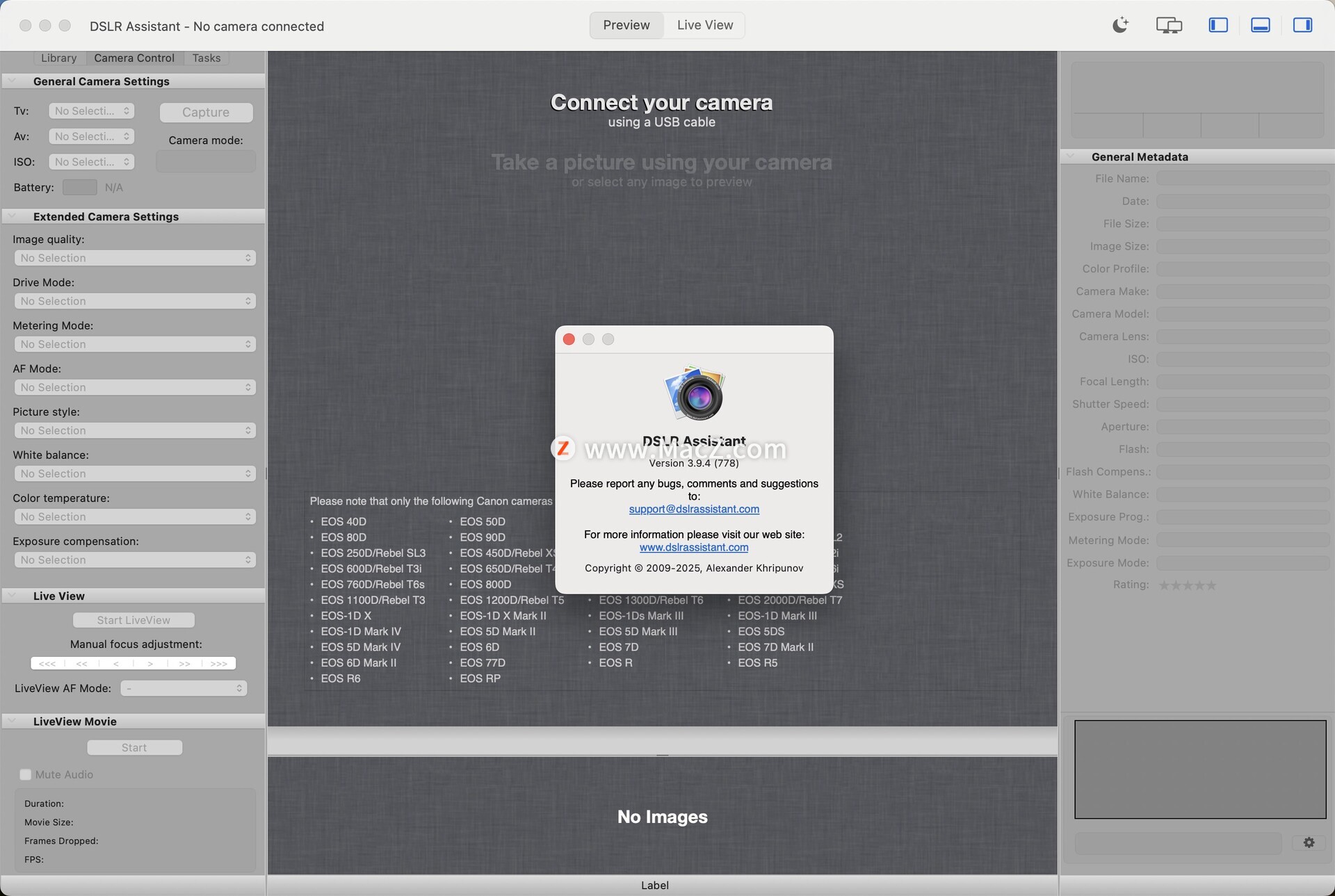Enable the Mute Audio checkbox
The width and height of the screenshot is (1335, 896).
(x=26, y=774)
